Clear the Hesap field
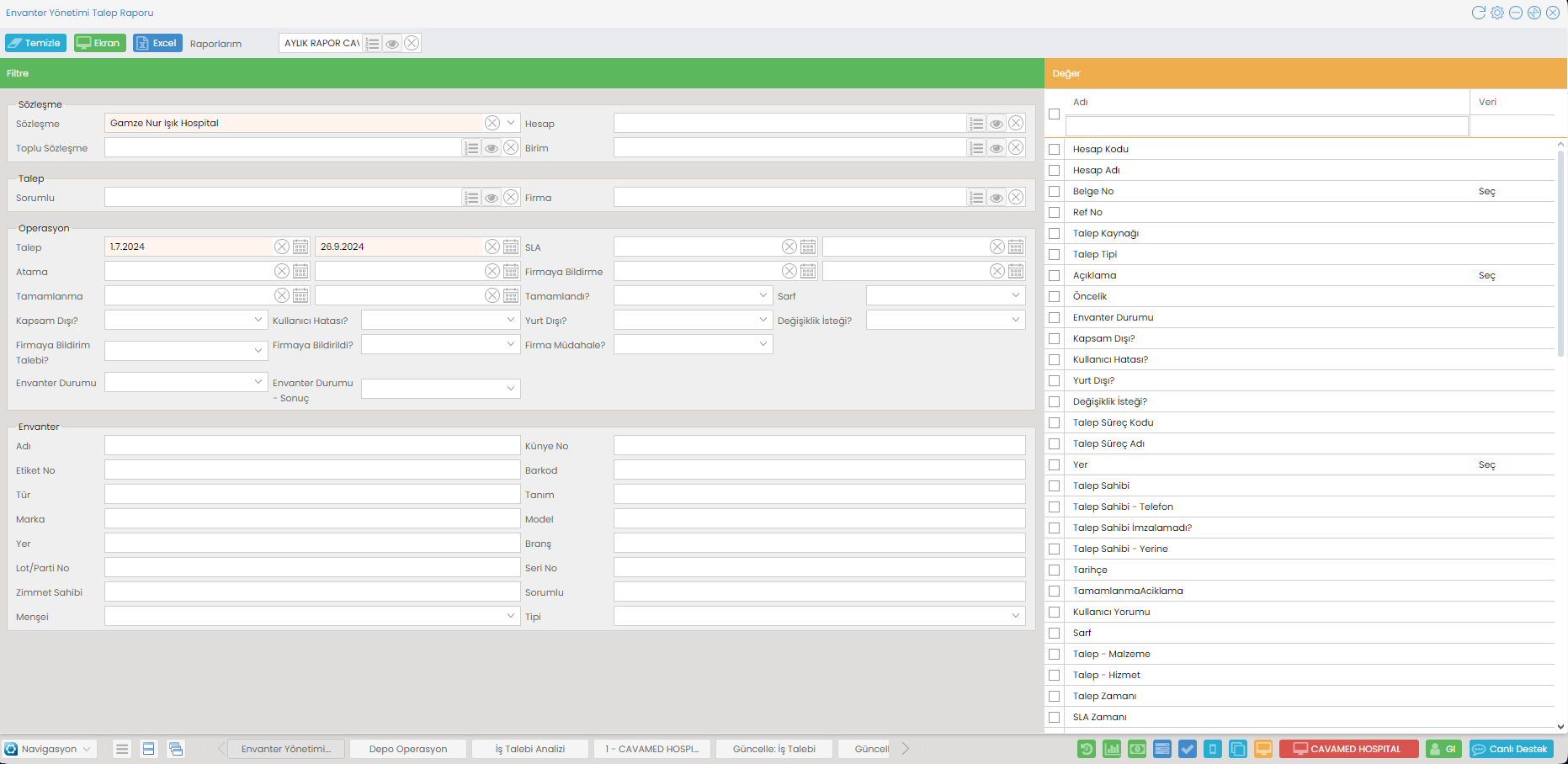1568x764 pixels. (x=1017, y=124)
